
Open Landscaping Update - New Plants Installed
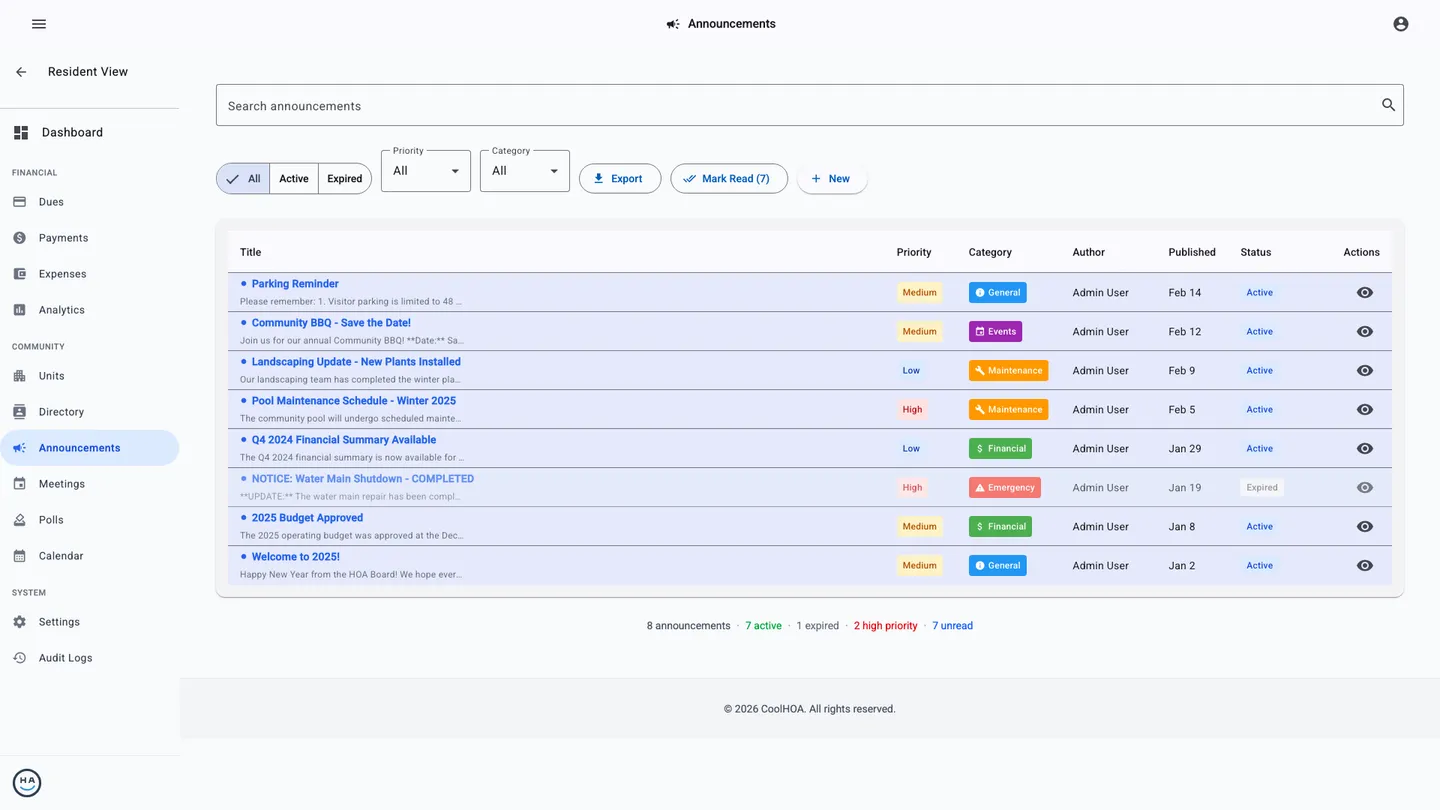tap(356, 362)
